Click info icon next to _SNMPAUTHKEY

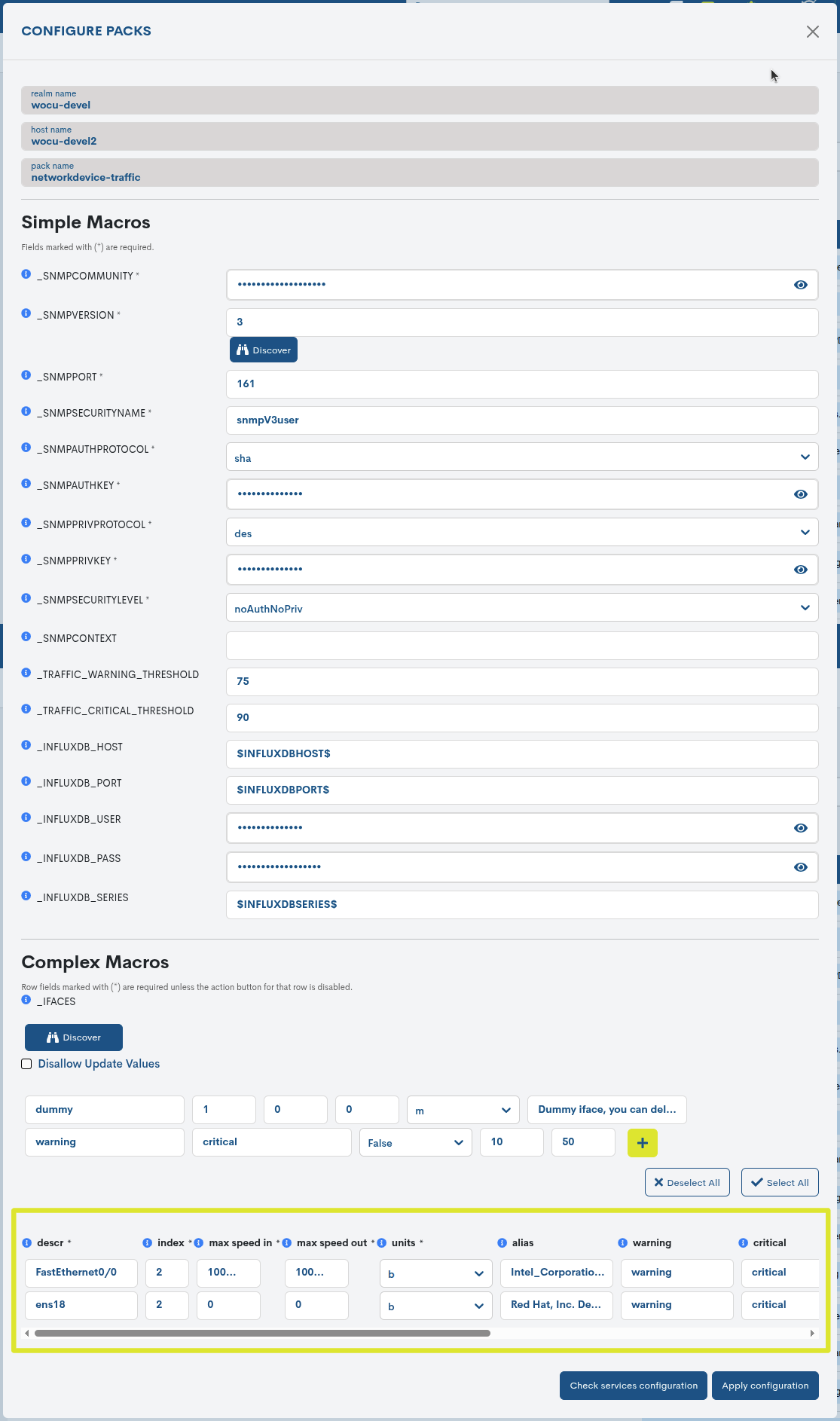[26, 484]
